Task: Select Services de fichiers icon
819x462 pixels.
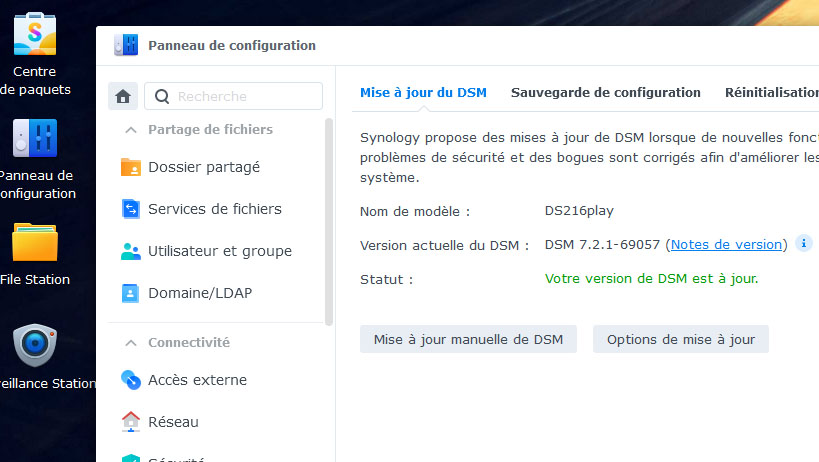Action: [x=131, y=209]
